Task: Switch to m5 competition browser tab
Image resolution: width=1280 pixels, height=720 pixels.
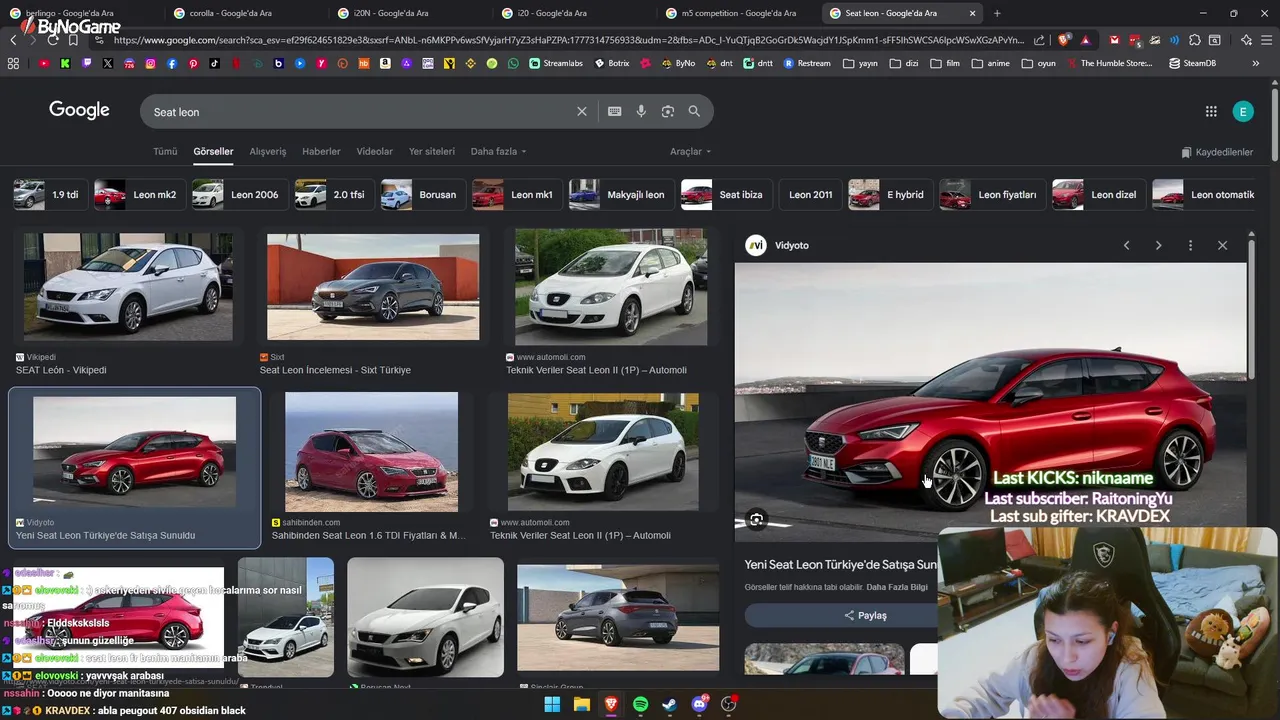Action: (740, 13)
